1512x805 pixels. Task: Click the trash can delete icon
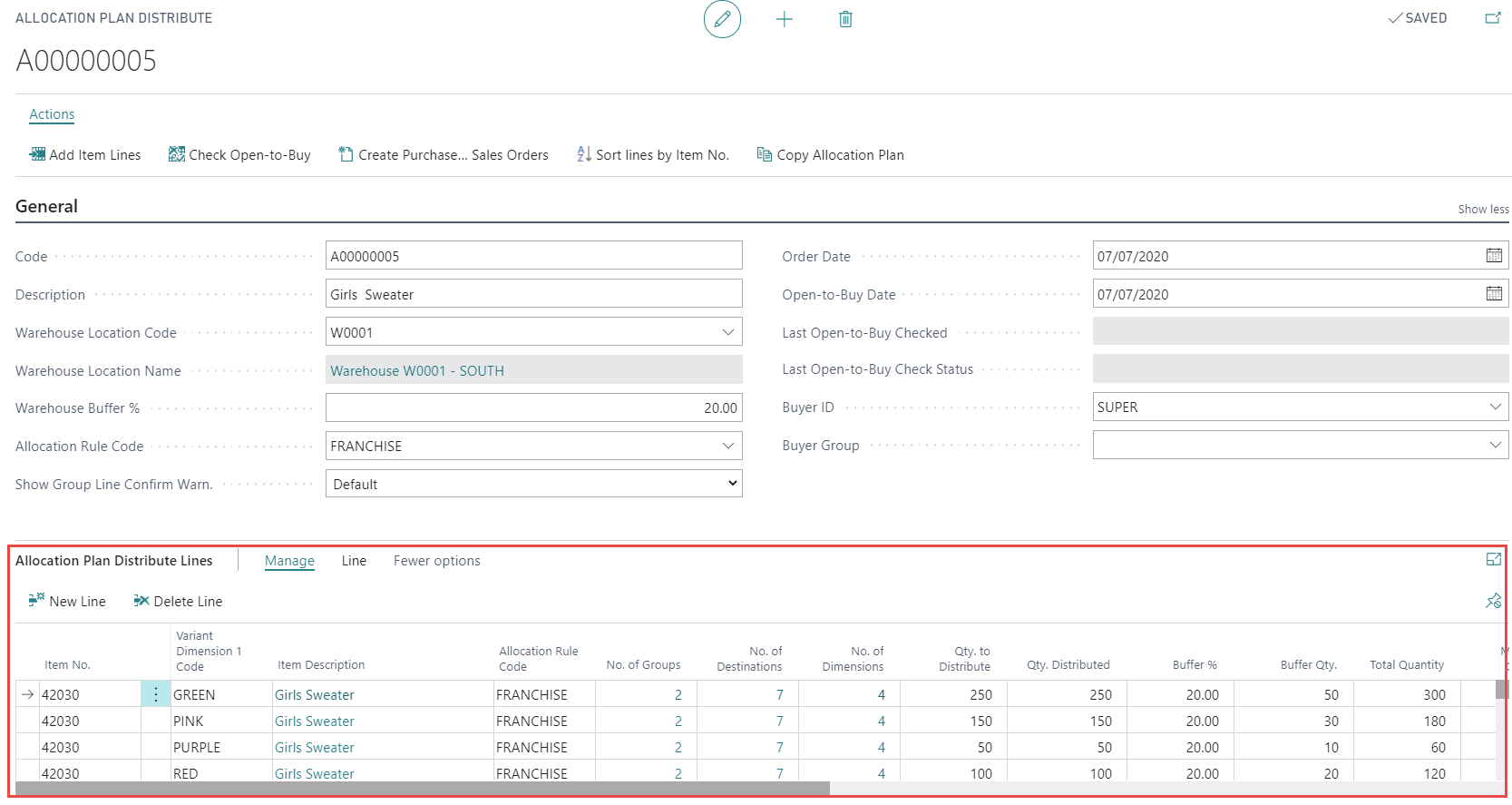click(x=845, y=19)
